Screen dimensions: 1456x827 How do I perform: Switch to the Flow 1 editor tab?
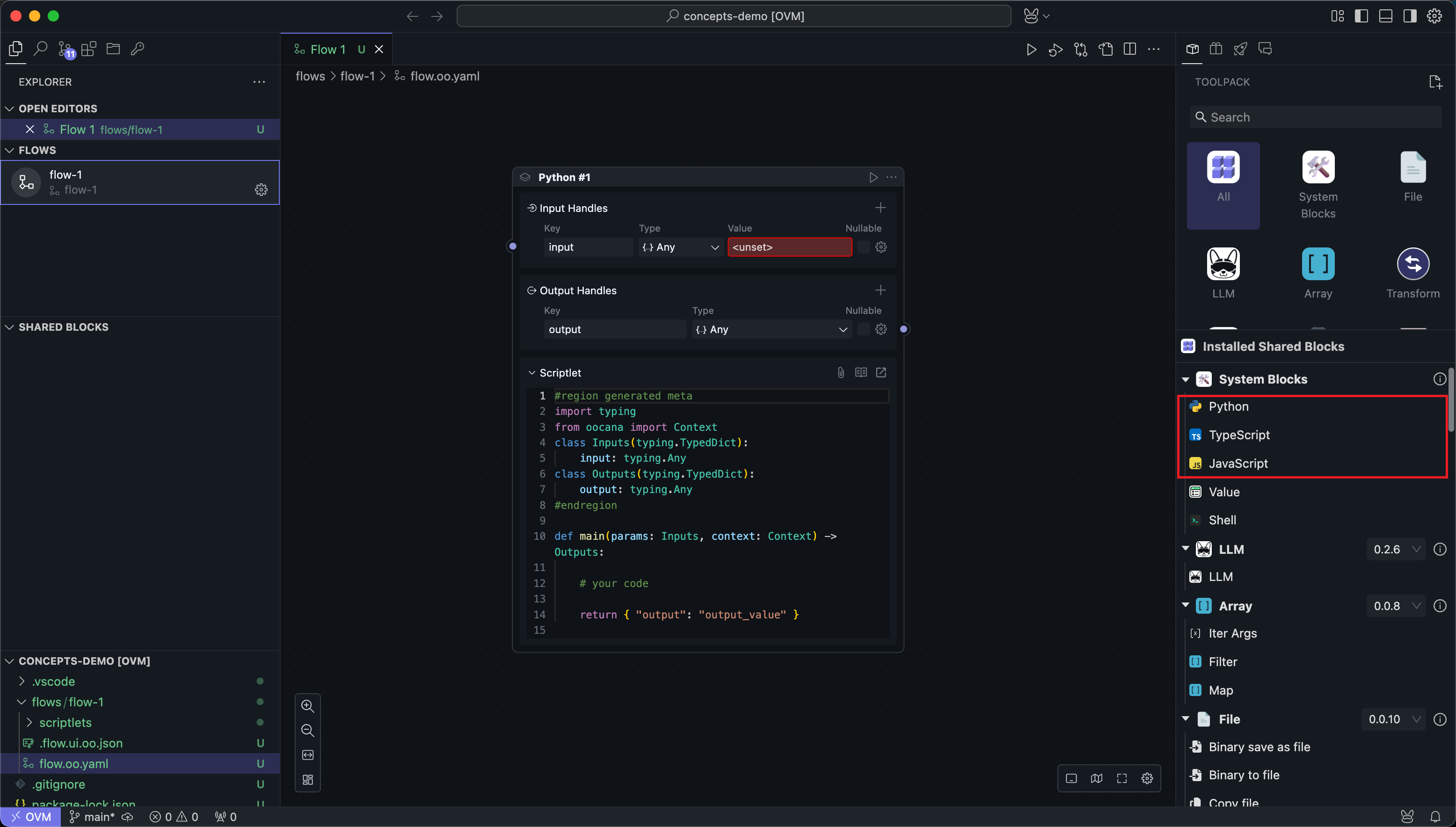[x=328, y=50]
